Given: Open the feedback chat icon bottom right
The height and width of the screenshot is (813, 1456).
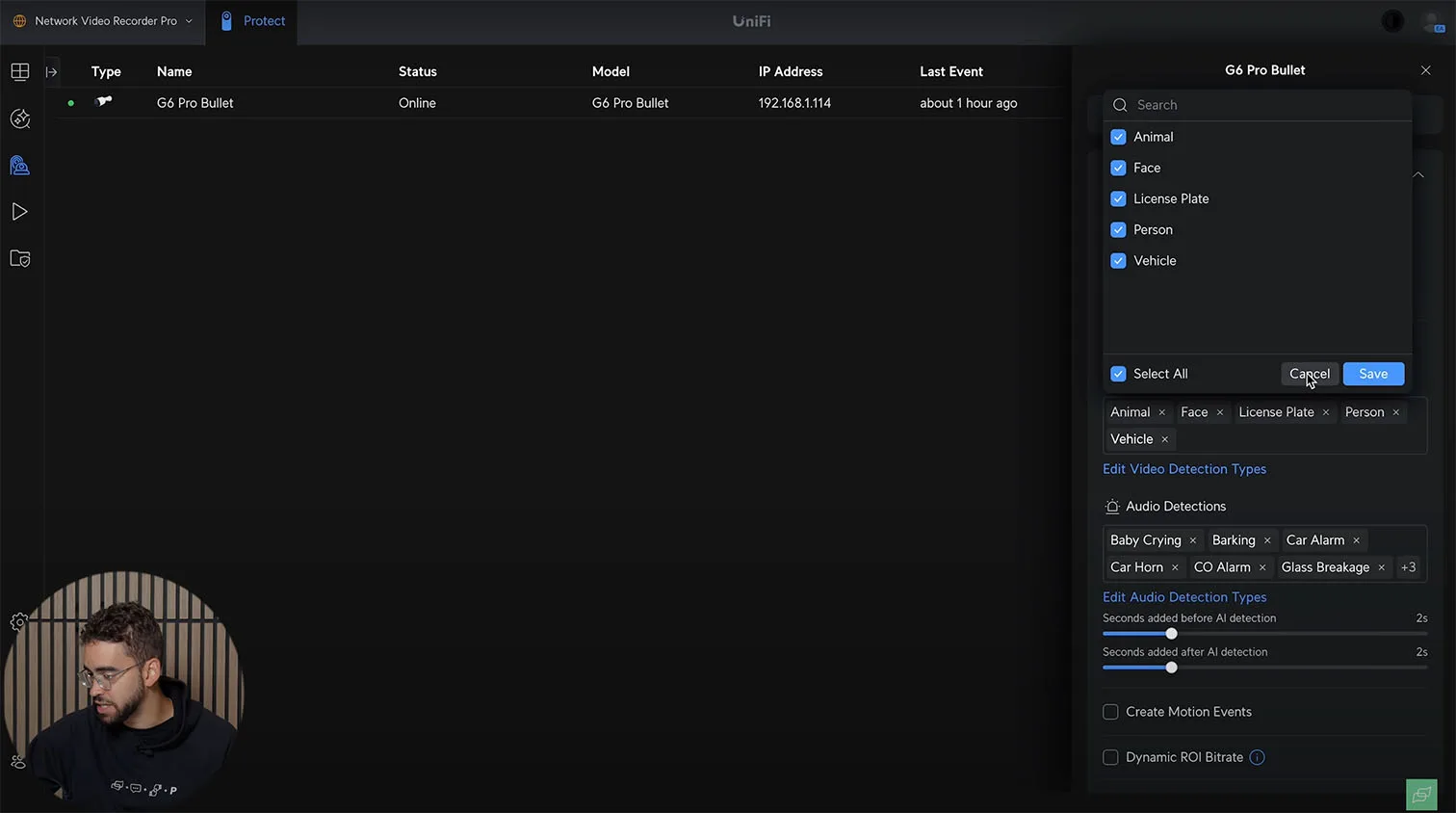Looking at the screenshot, I should click(x=1421, y=795).
